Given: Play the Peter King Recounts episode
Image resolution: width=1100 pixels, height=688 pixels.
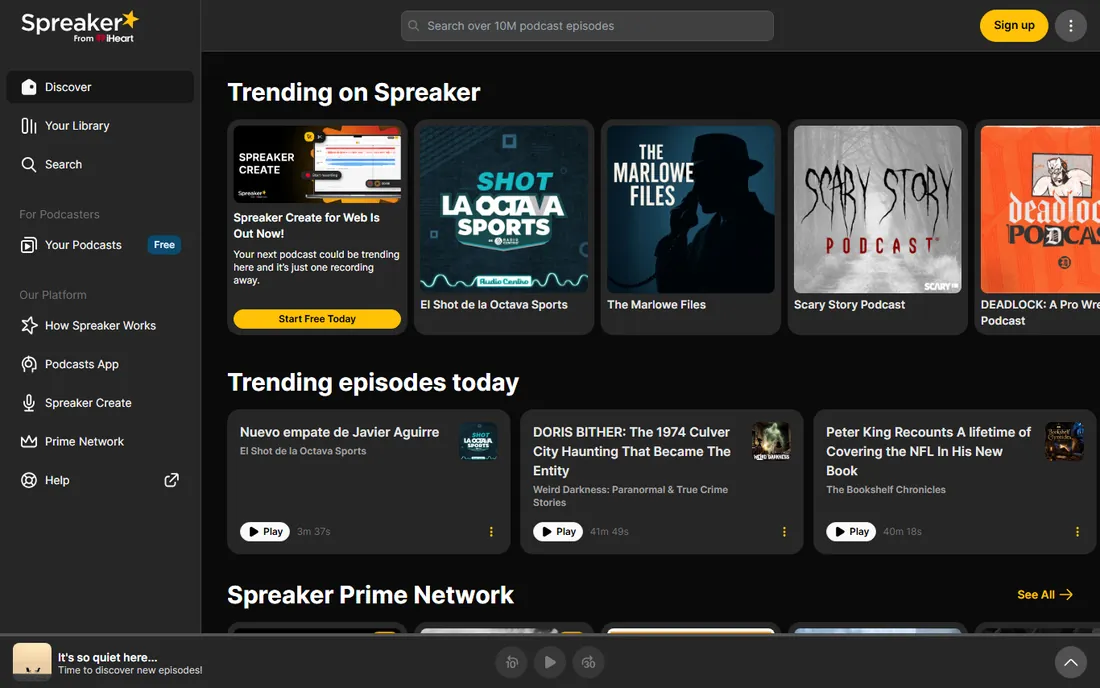Looking at the screenshot, I should tap(851, 532).
